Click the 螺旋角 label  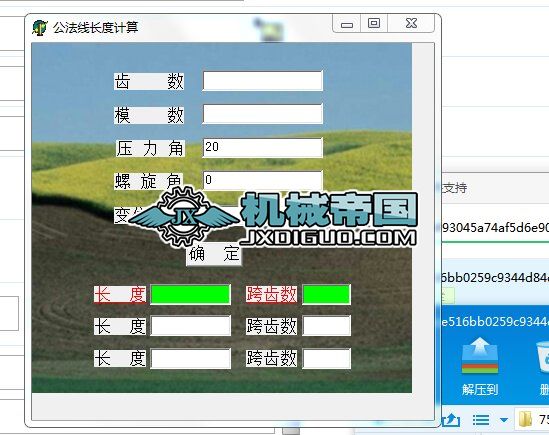coord(148,181)
